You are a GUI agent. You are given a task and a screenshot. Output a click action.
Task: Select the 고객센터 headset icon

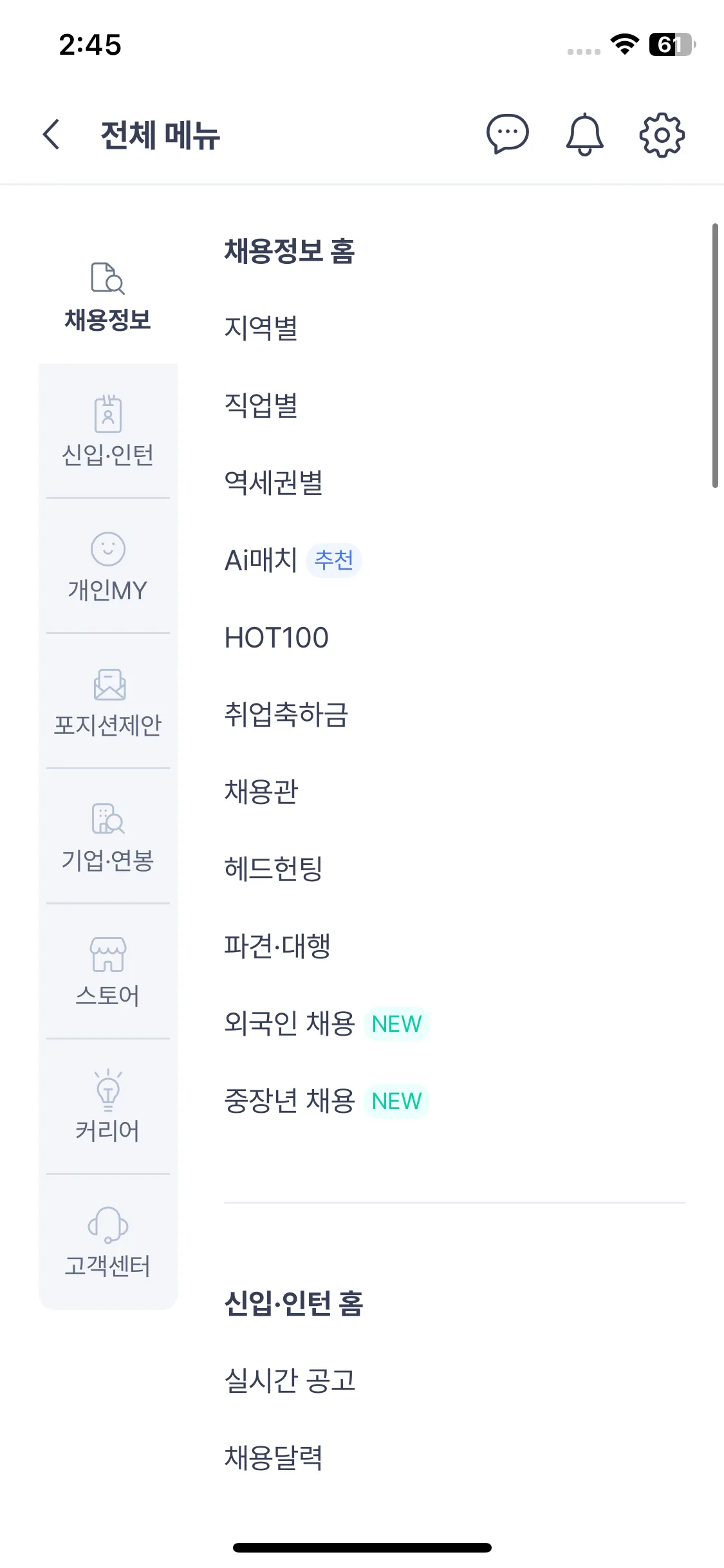[x=107, y=1225]
